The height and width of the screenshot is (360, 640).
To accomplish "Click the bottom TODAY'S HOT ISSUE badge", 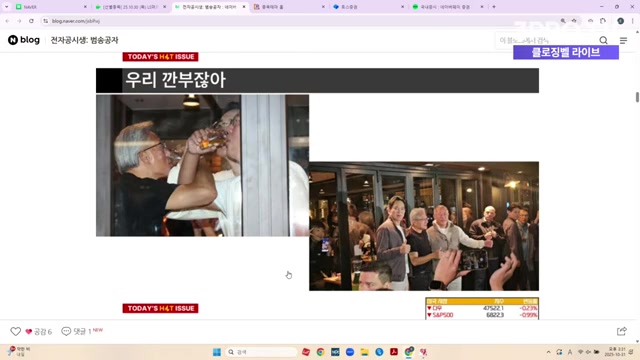I will tap(160, 309).
